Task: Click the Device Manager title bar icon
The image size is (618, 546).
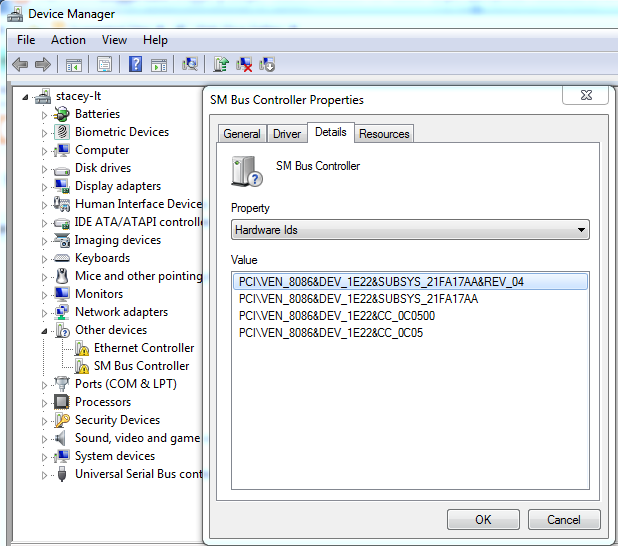Action: pyautogui.click(x=15, y=14)
